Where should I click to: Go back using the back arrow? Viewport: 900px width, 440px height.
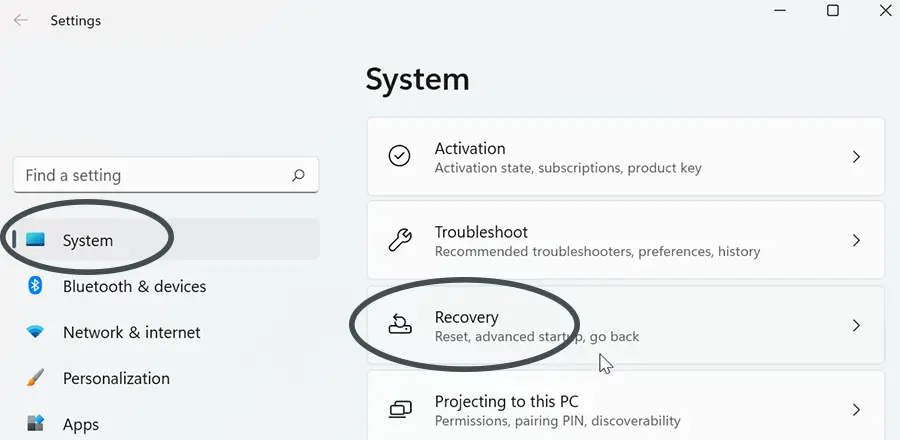[21, 21]
